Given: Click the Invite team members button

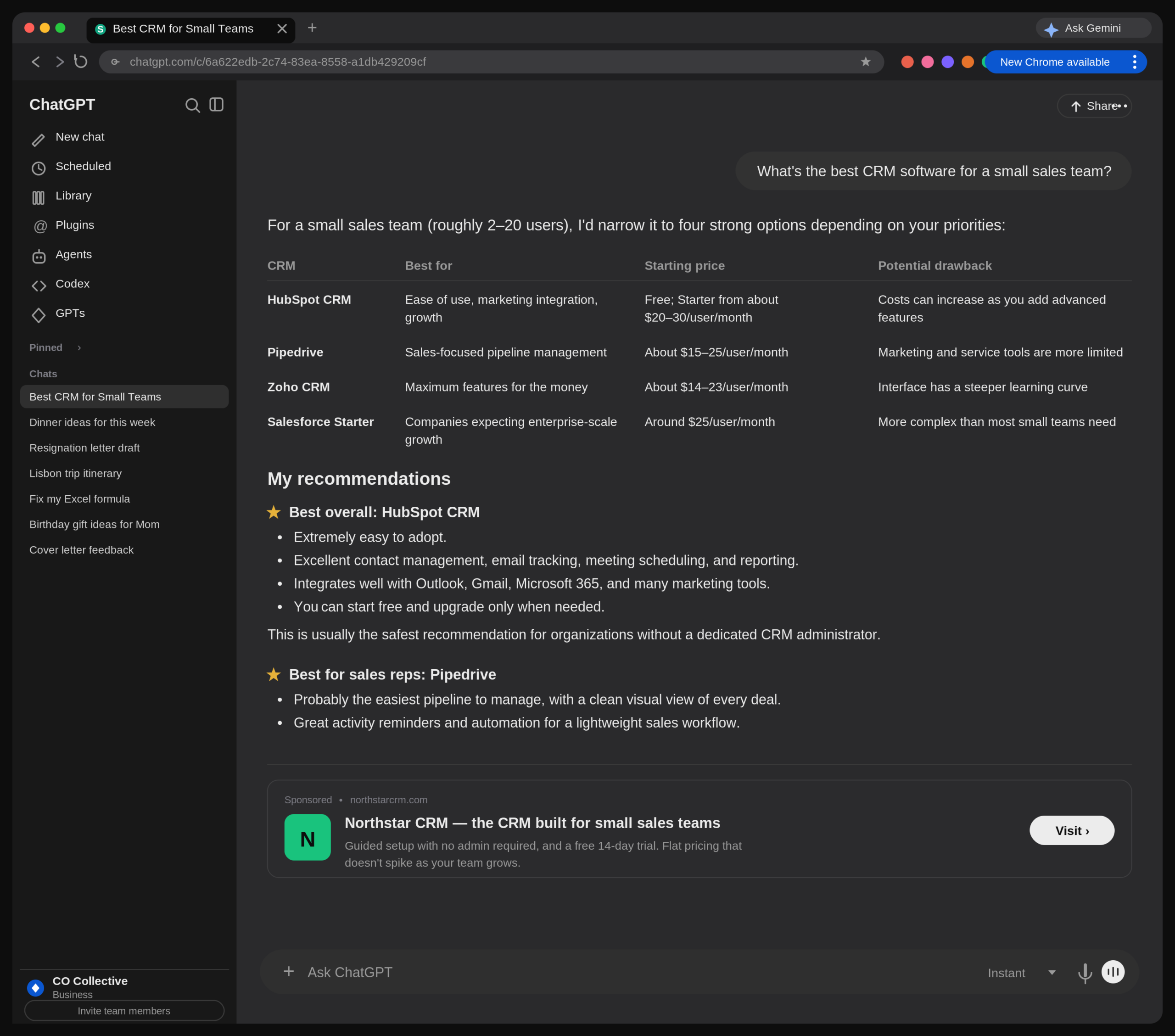Looking at the screenshot, I should 124,1011.
